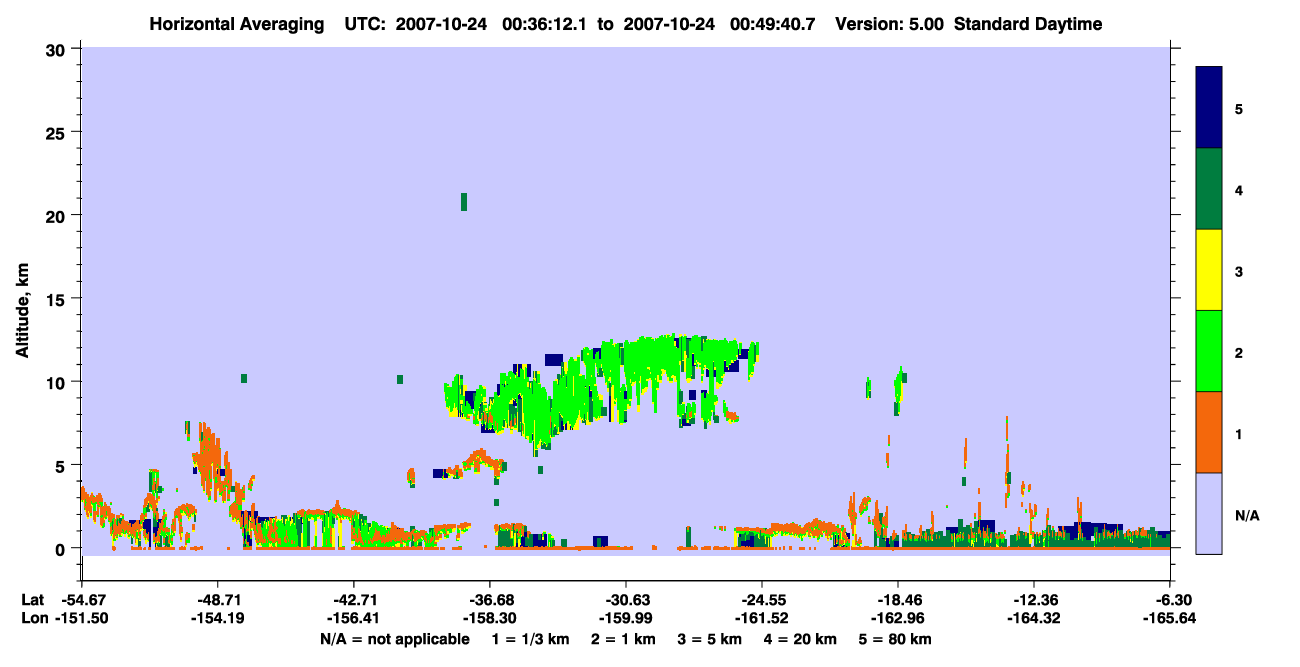Click the longitude label '-162.96'
Viewport: 1300px width, 667px height.
point(898,618)
